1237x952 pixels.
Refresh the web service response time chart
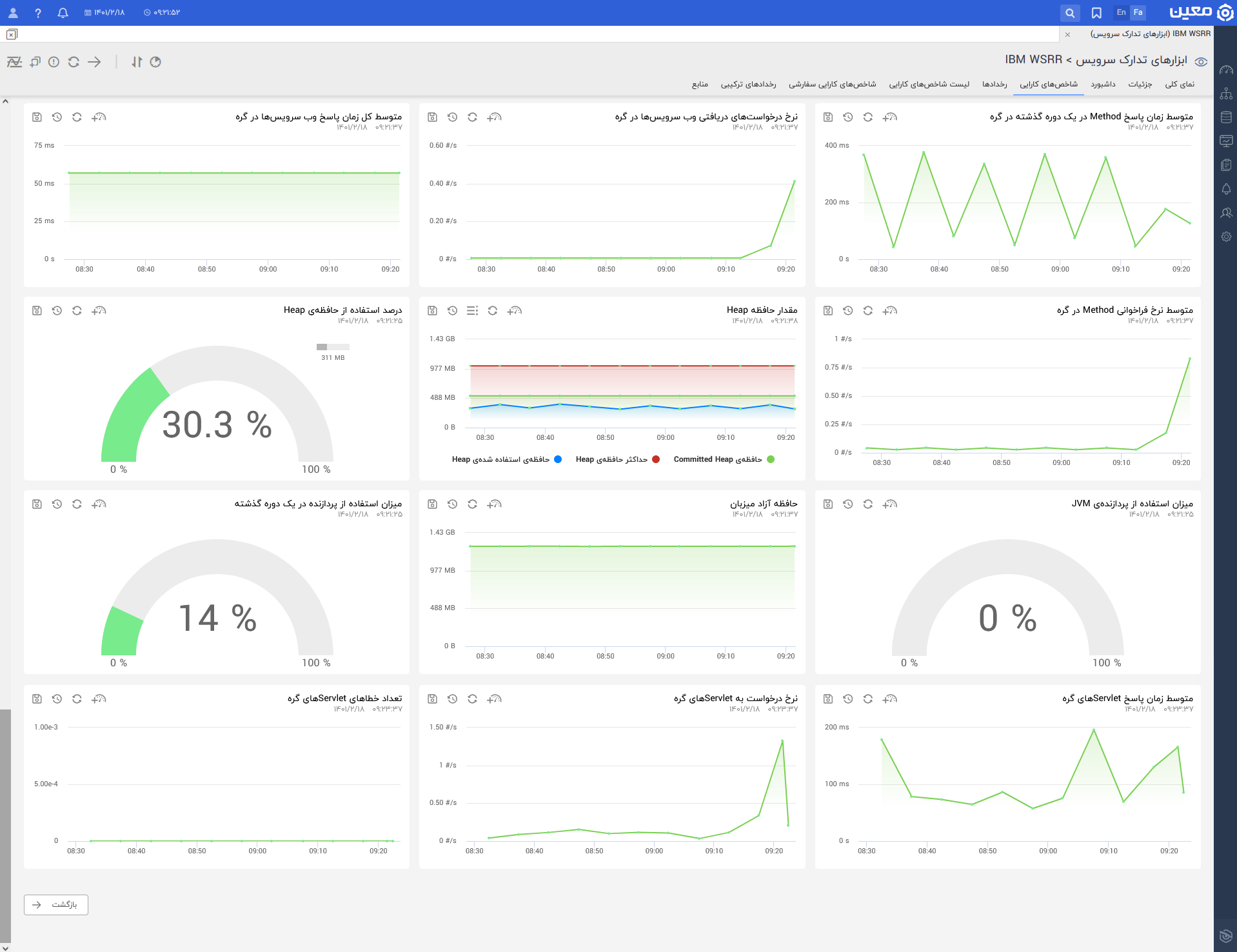tap(77, 117)
